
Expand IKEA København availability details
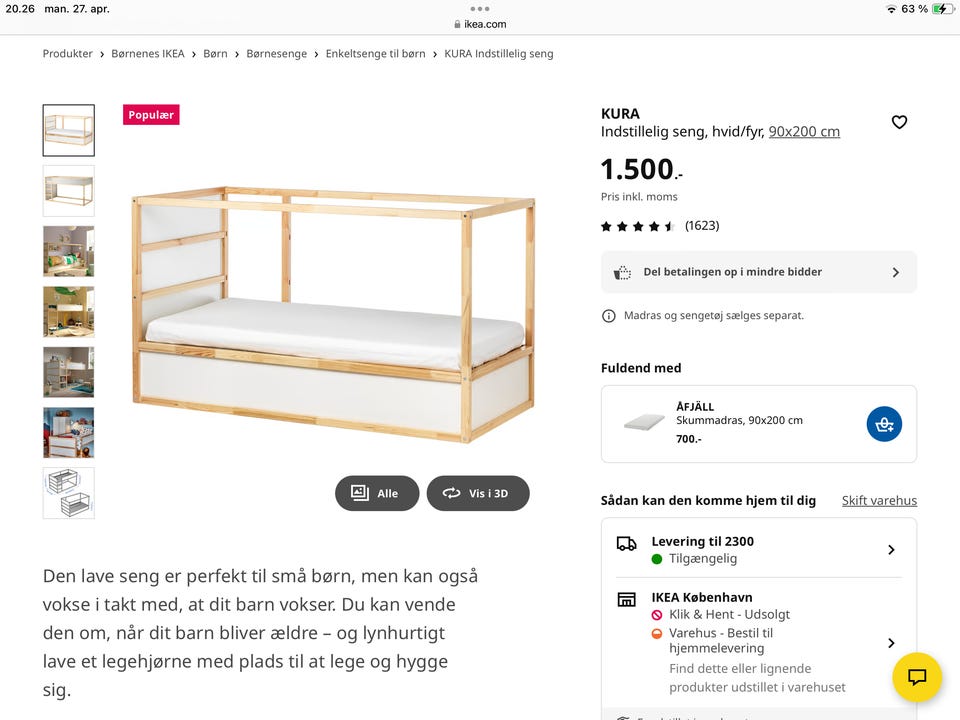tap(890, 643)
